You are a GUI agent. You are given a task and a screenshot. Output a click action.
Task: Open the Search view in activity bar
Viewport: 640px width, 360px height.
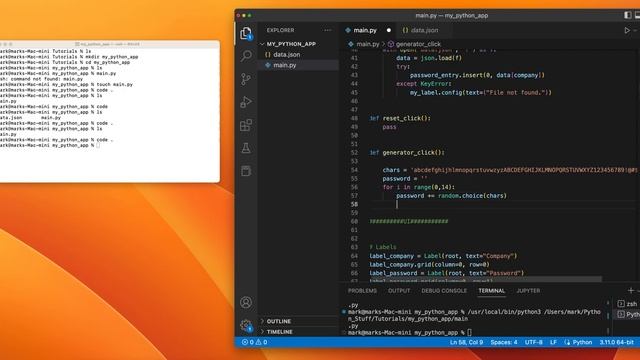(x=246, y=56)
